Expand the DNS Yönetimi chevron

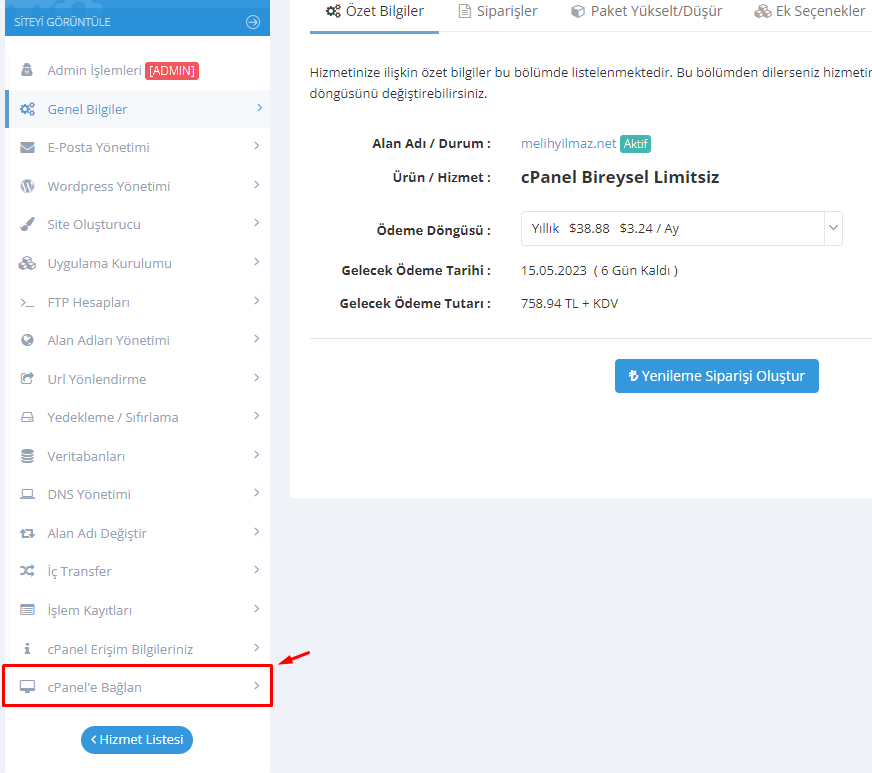[x=257, y=493]
